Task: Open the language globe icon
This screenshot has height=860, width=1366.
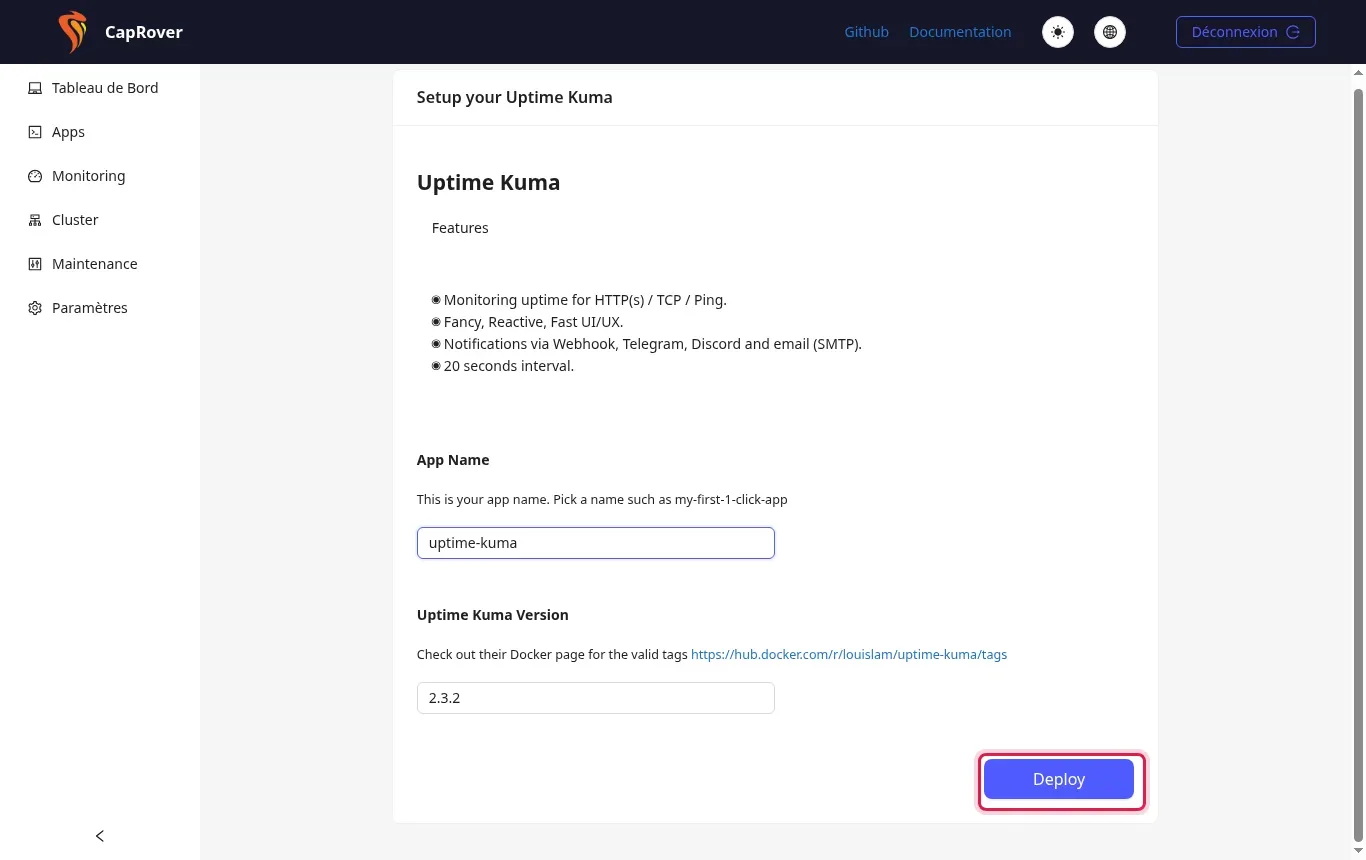Action: click(1110, 32)
